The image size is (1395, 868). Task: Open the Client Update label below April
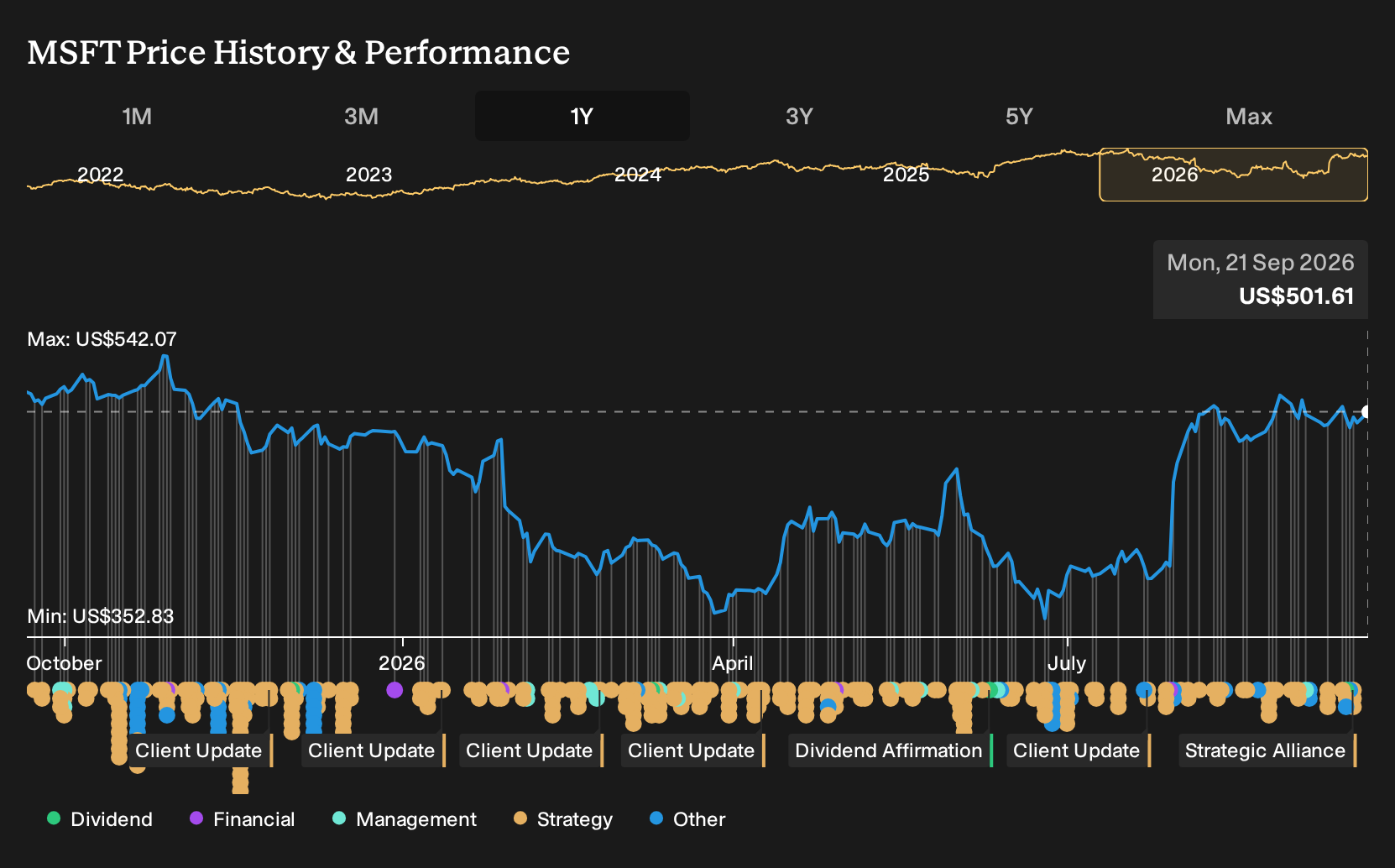pos(692,750)
